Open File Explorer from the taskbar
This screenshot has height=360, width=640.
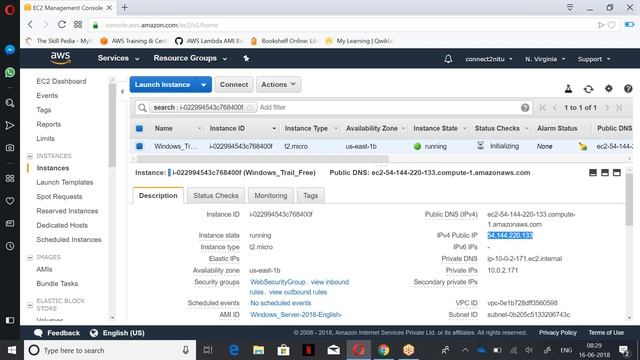click(258, 350)
